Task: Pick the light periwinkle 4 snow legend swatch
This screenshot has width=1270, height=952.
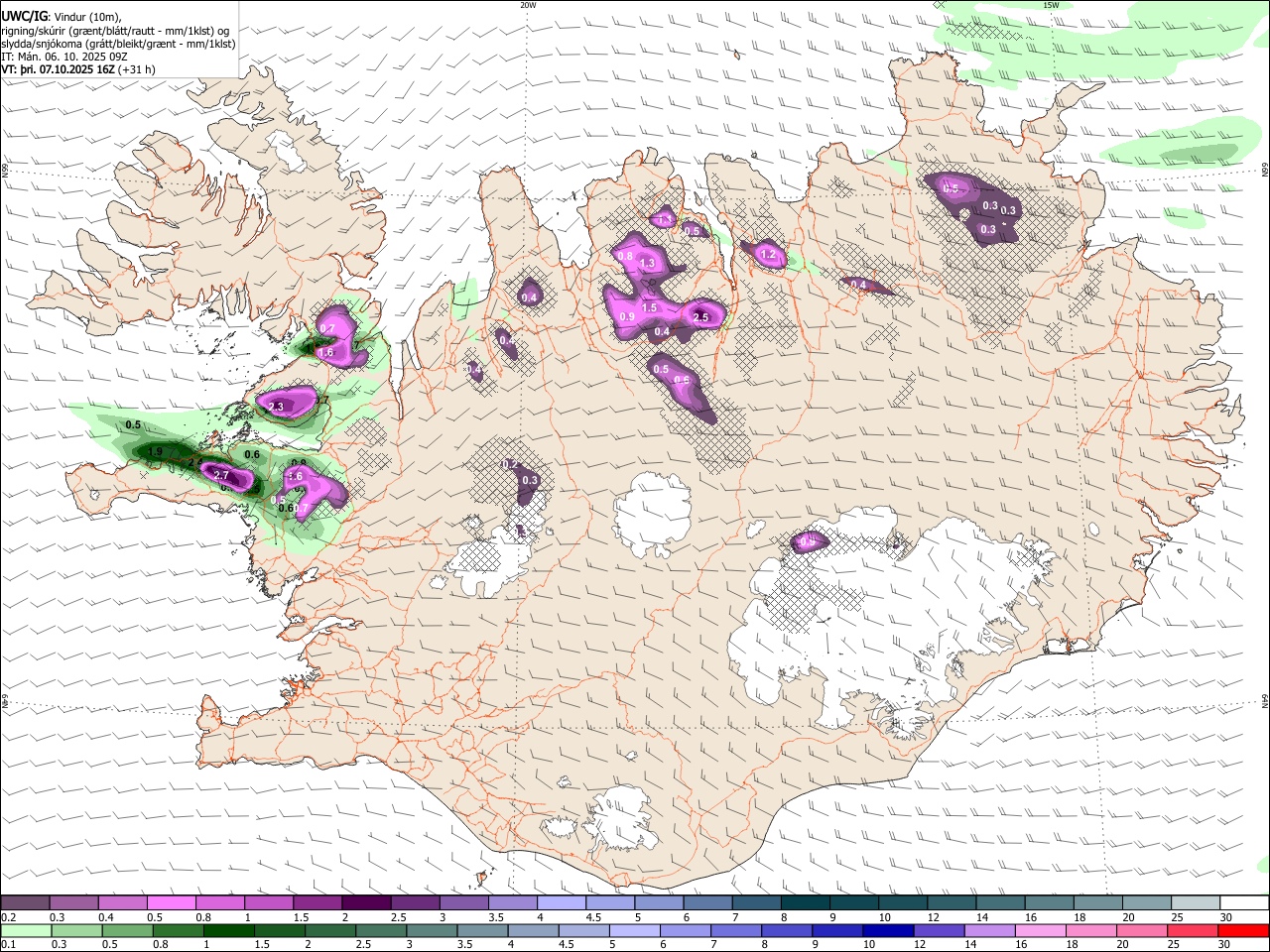Action: pos(562,903)
